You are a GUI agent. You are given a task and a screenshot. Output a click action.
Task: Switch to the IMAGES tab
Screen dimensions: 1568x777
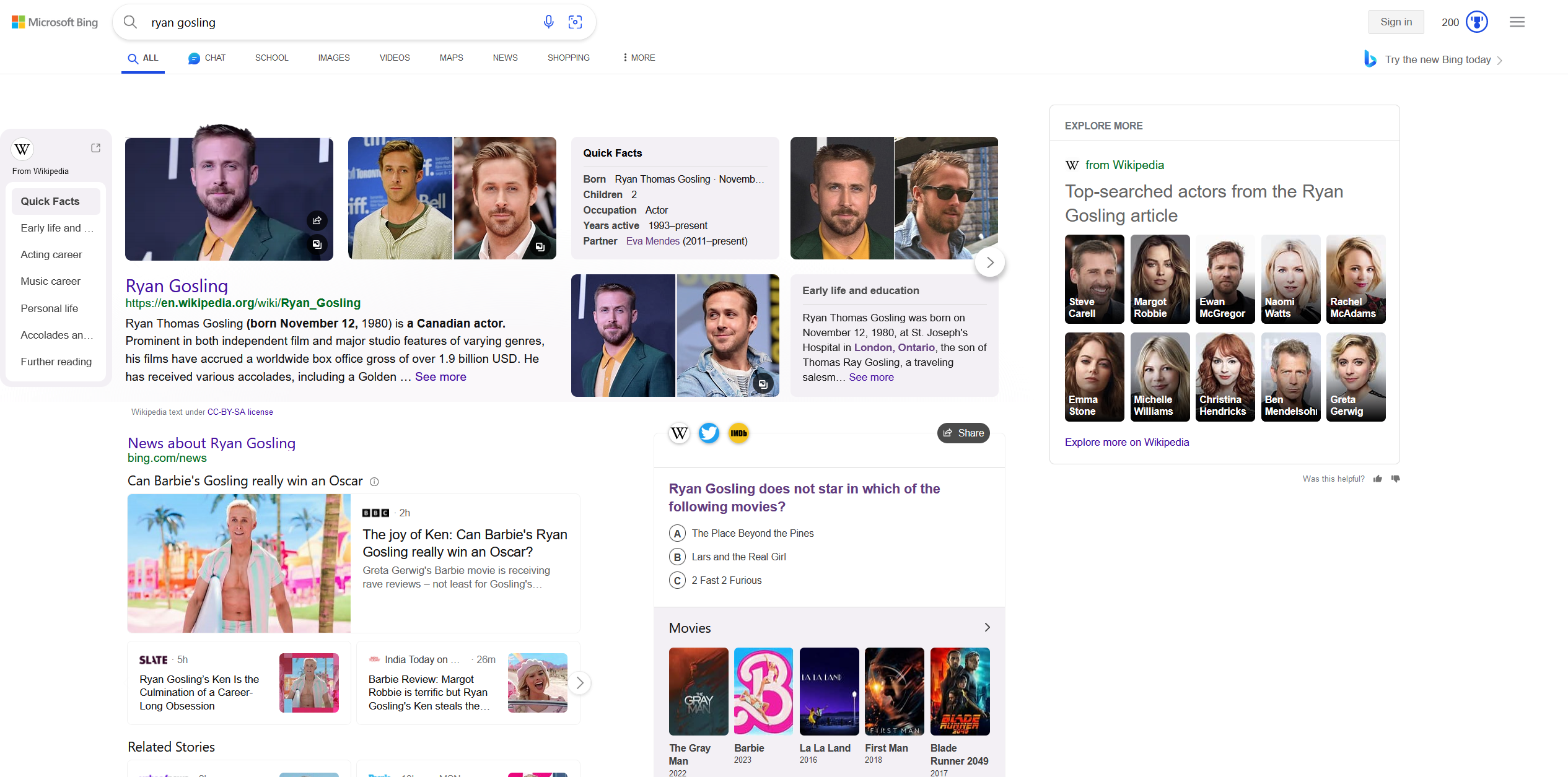tap(334, 58)
